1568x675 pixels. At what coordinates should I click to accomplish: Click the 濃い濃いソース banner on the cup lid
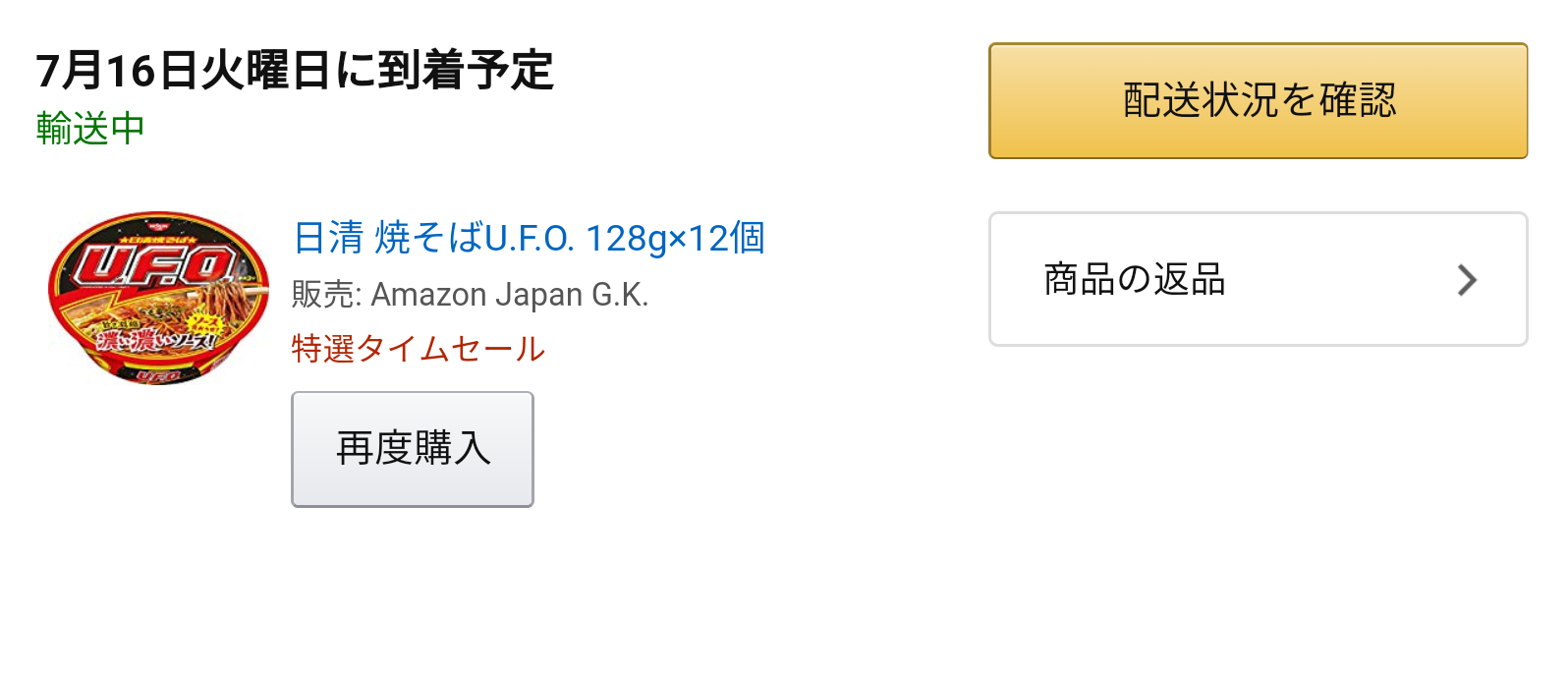pos(157,340)
